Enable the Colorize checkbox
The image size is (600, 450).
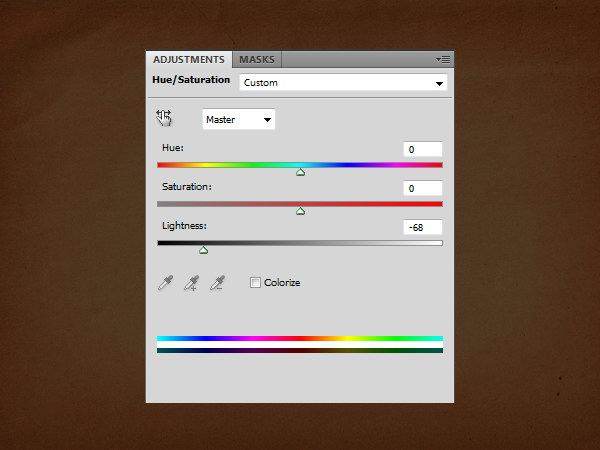pos(256,283)
